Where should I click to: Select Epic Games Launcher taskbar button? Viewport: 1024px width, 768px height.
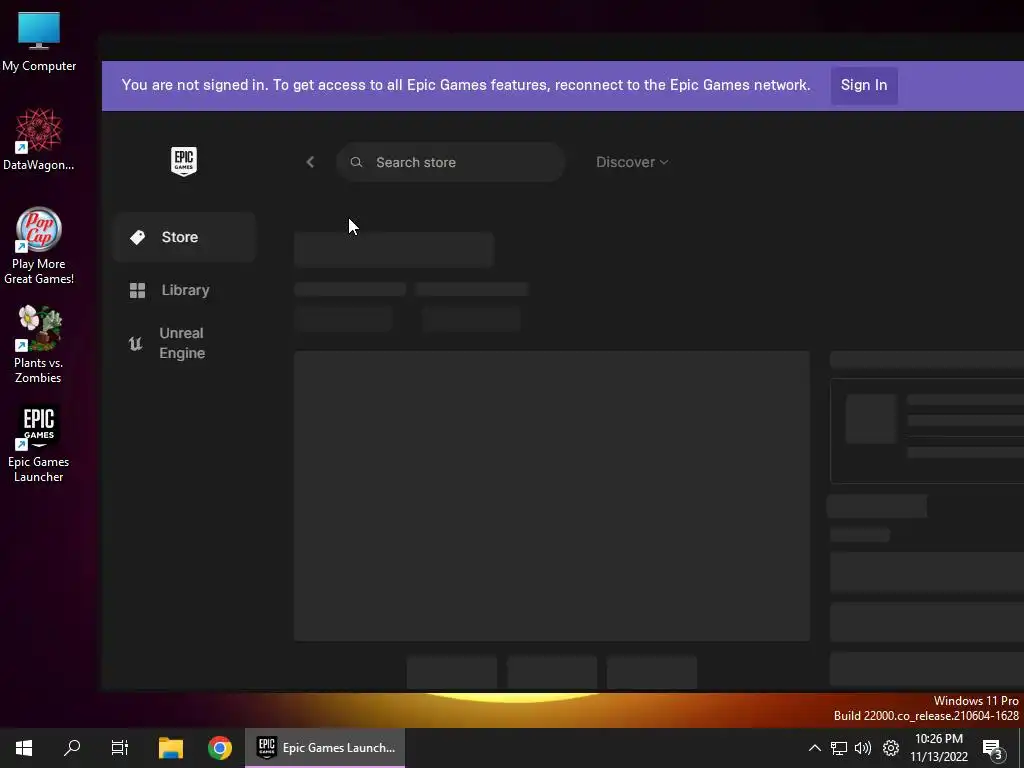click(x=325, y=748)
